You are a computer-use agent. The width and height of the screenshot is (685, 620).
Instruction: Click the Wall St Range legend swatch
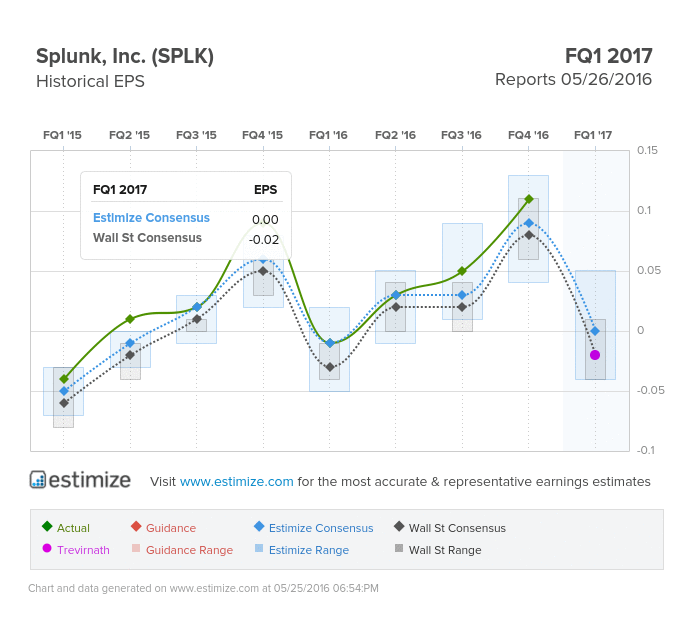click(x=399, y=548)
